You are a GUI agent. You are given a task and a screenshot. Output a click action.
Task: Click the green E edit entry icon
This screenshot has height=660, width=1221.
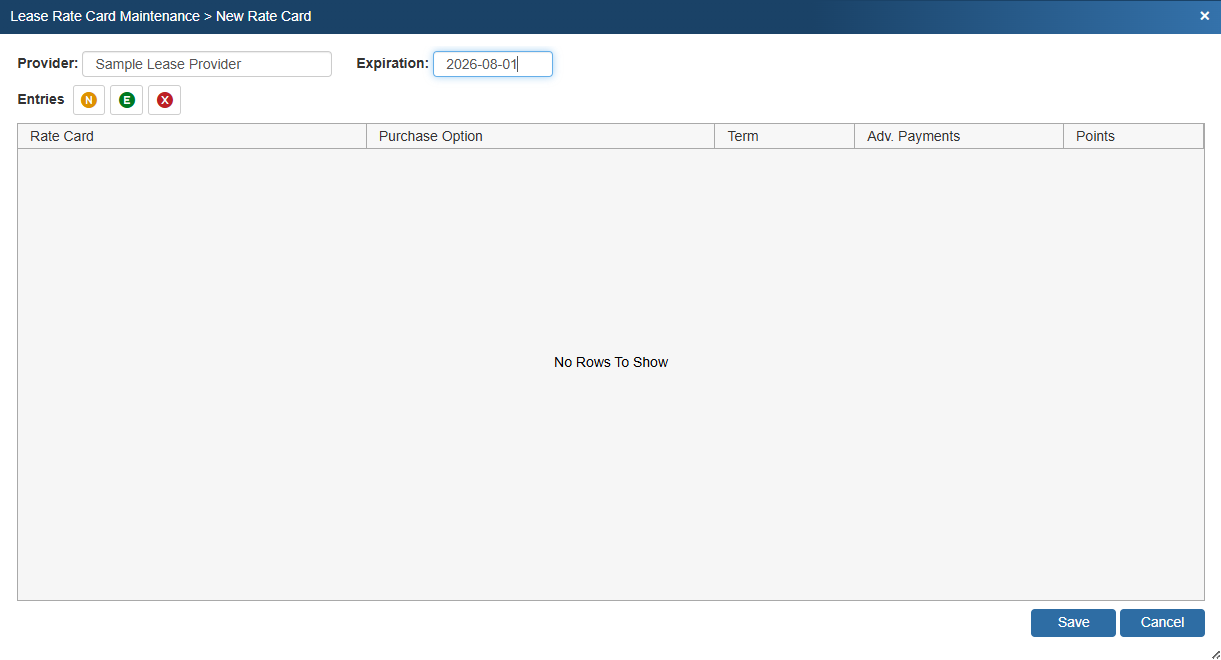point(126,100)
